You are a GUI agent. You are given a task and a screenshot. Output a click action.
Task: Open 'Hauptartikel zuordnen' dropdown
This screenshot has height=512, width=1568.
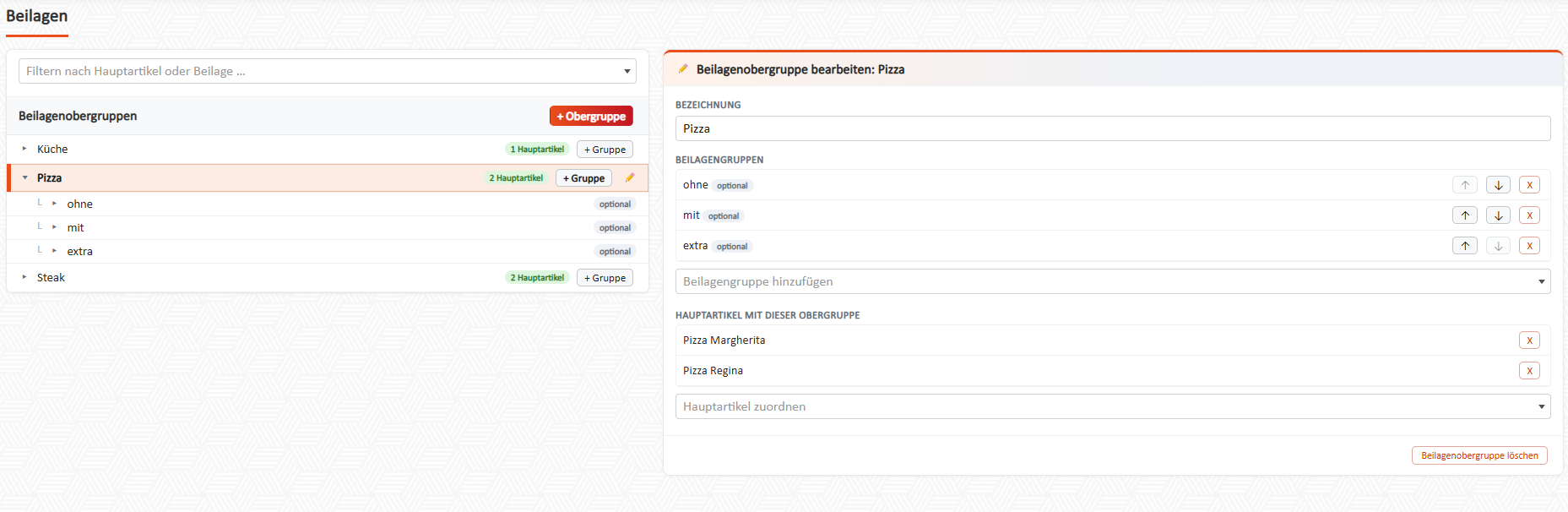point(1113,406)
